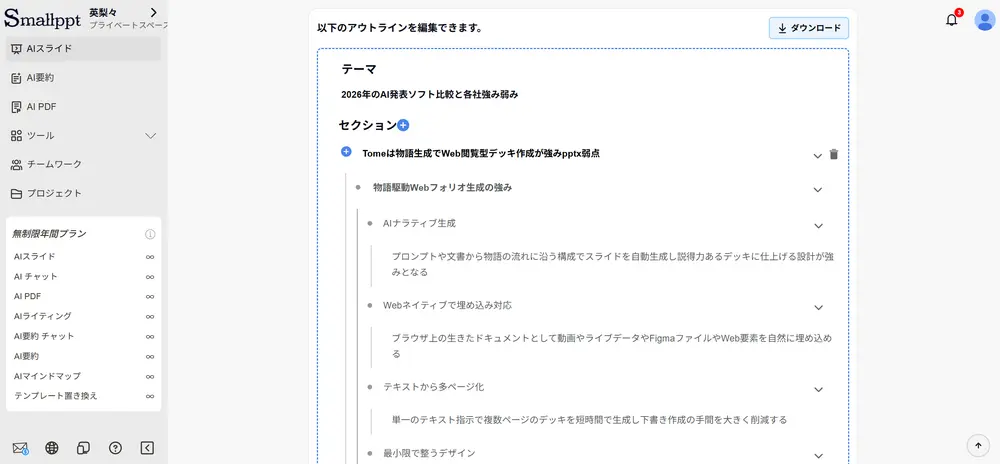Click the ツール grid icon
This screenshot has height=464, width=1000.
pos(17,136)
